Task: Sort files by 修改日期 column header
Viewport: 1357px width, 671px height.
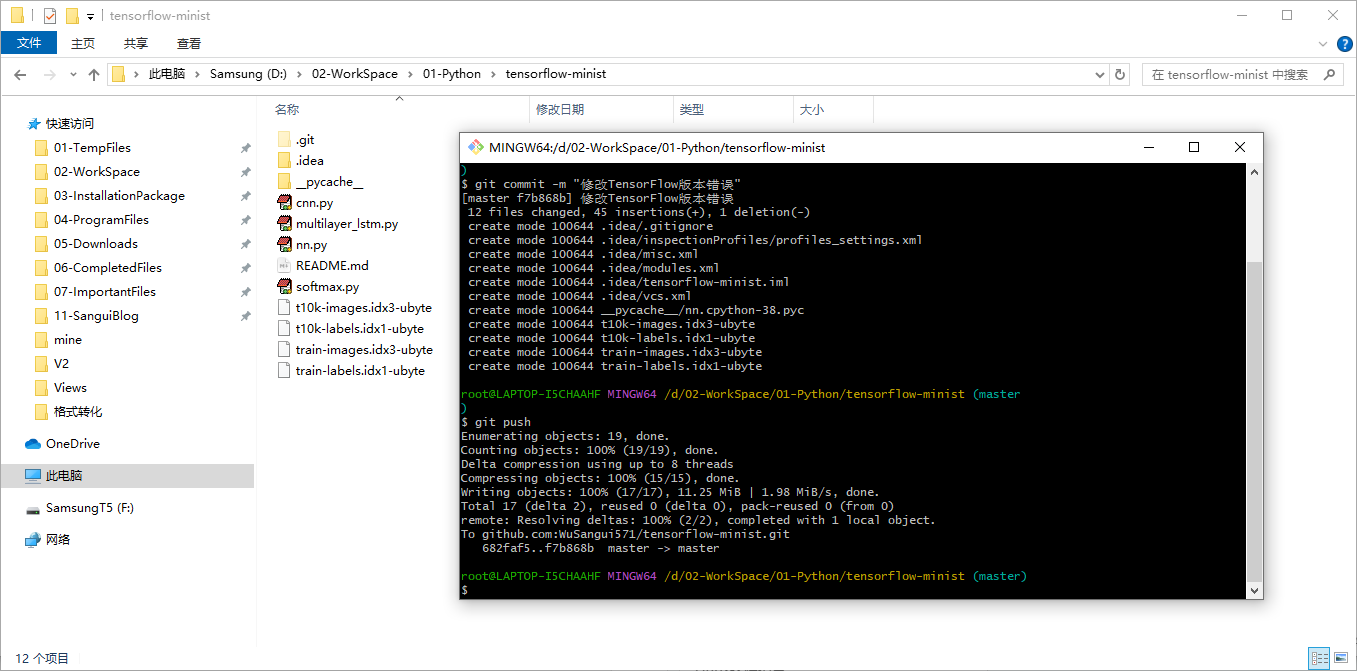Action: (560, 110)
